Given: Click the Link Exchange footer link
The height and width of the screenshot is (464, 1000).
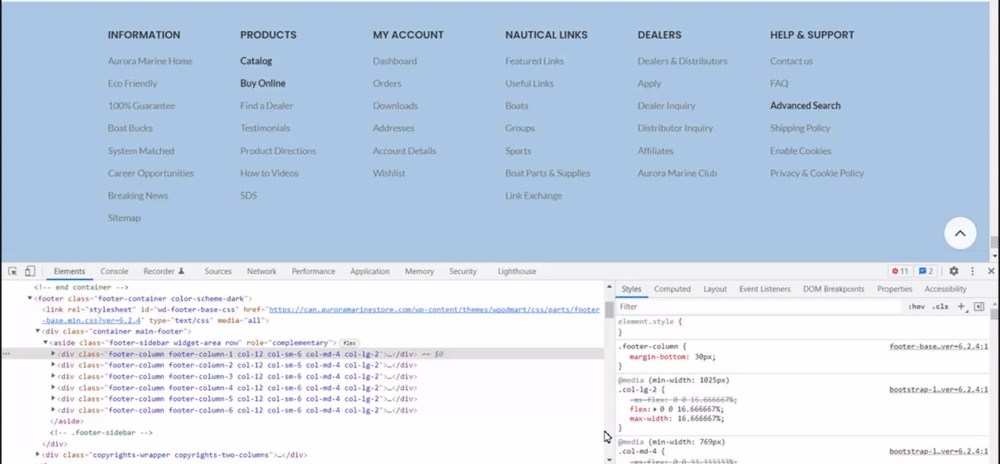Looking at the screenshot, I should pos(533,196).
